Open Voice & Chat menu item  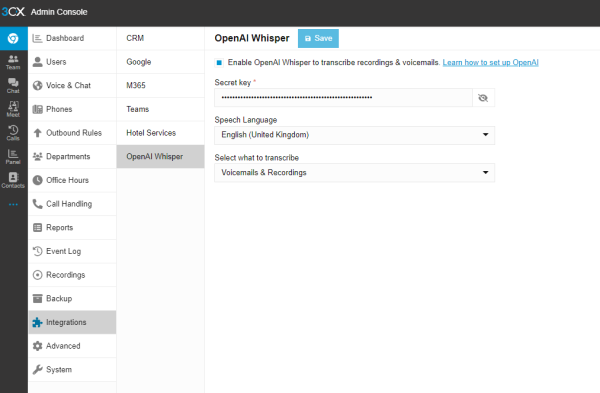pyautogui.click(x=72, y=86)
